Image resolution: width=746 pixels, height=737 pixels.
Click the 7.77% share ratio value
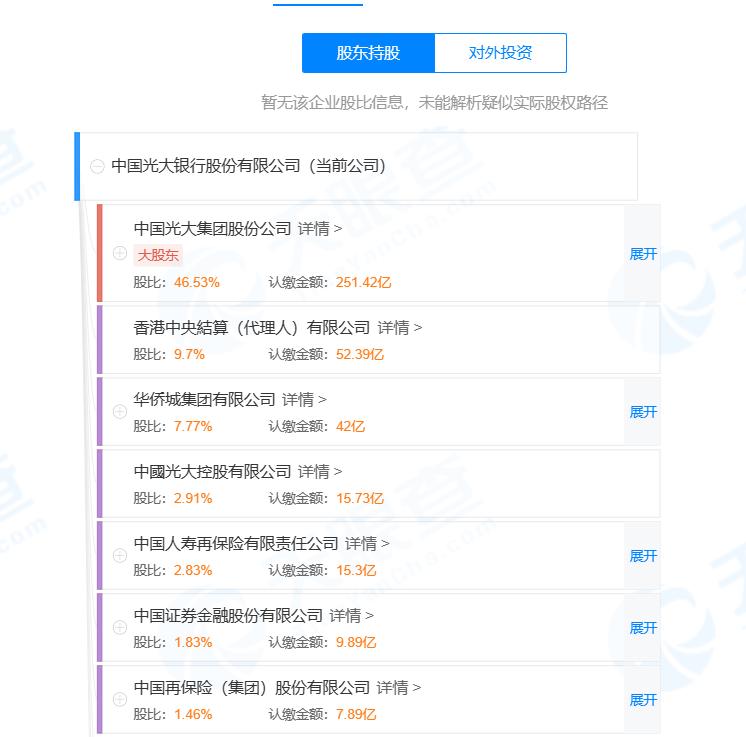193,426
